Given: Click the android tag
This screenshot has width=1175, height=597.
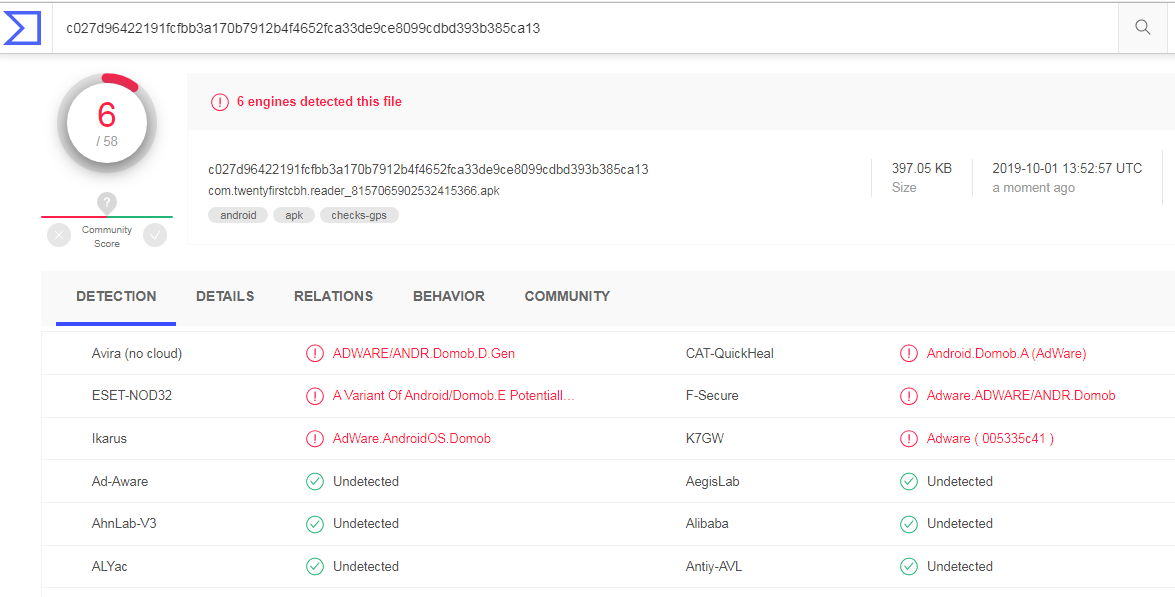Looking at the screenshot, I should click(238, 215).
